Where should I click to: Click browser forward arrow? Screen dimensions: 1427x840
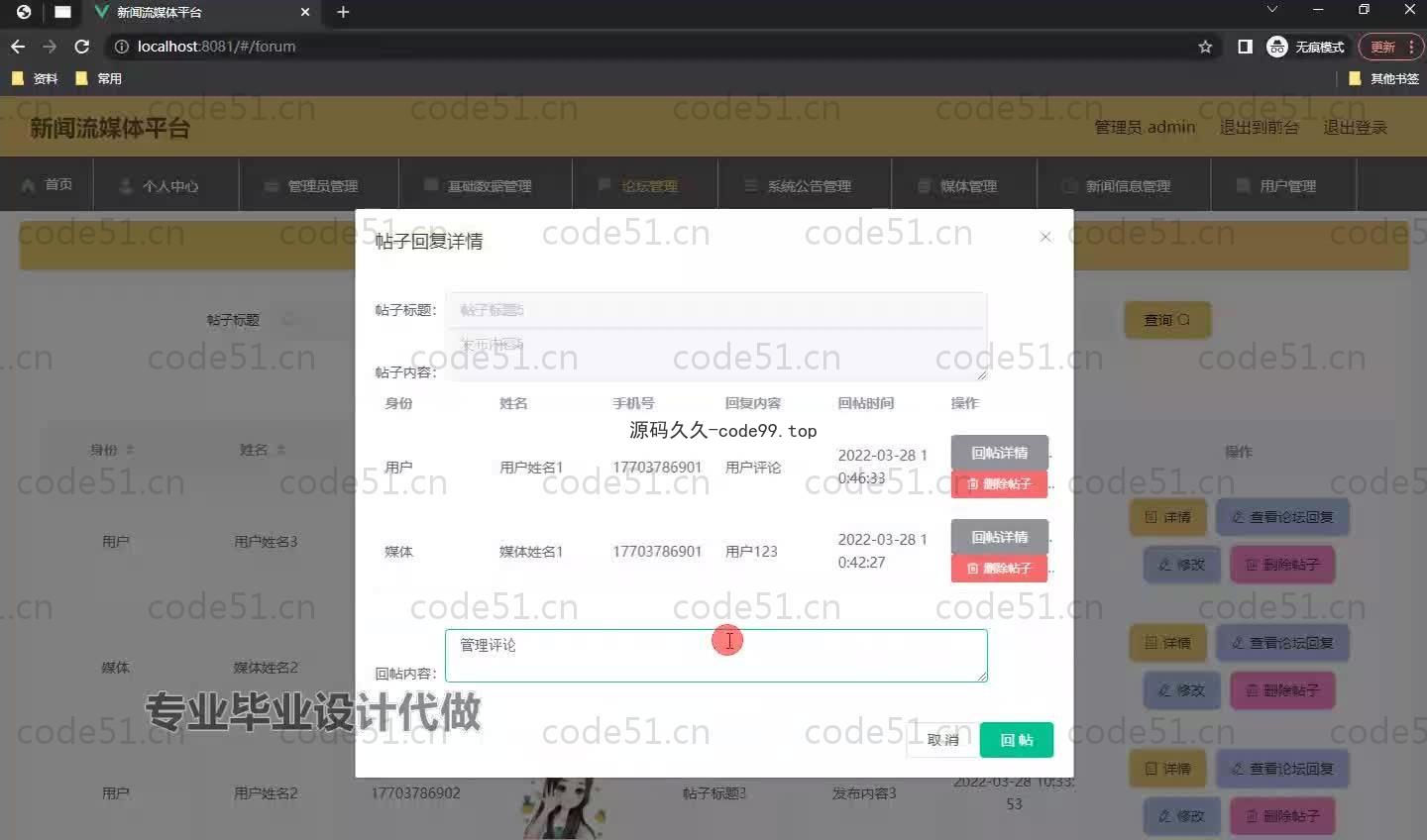coord(50,47)
